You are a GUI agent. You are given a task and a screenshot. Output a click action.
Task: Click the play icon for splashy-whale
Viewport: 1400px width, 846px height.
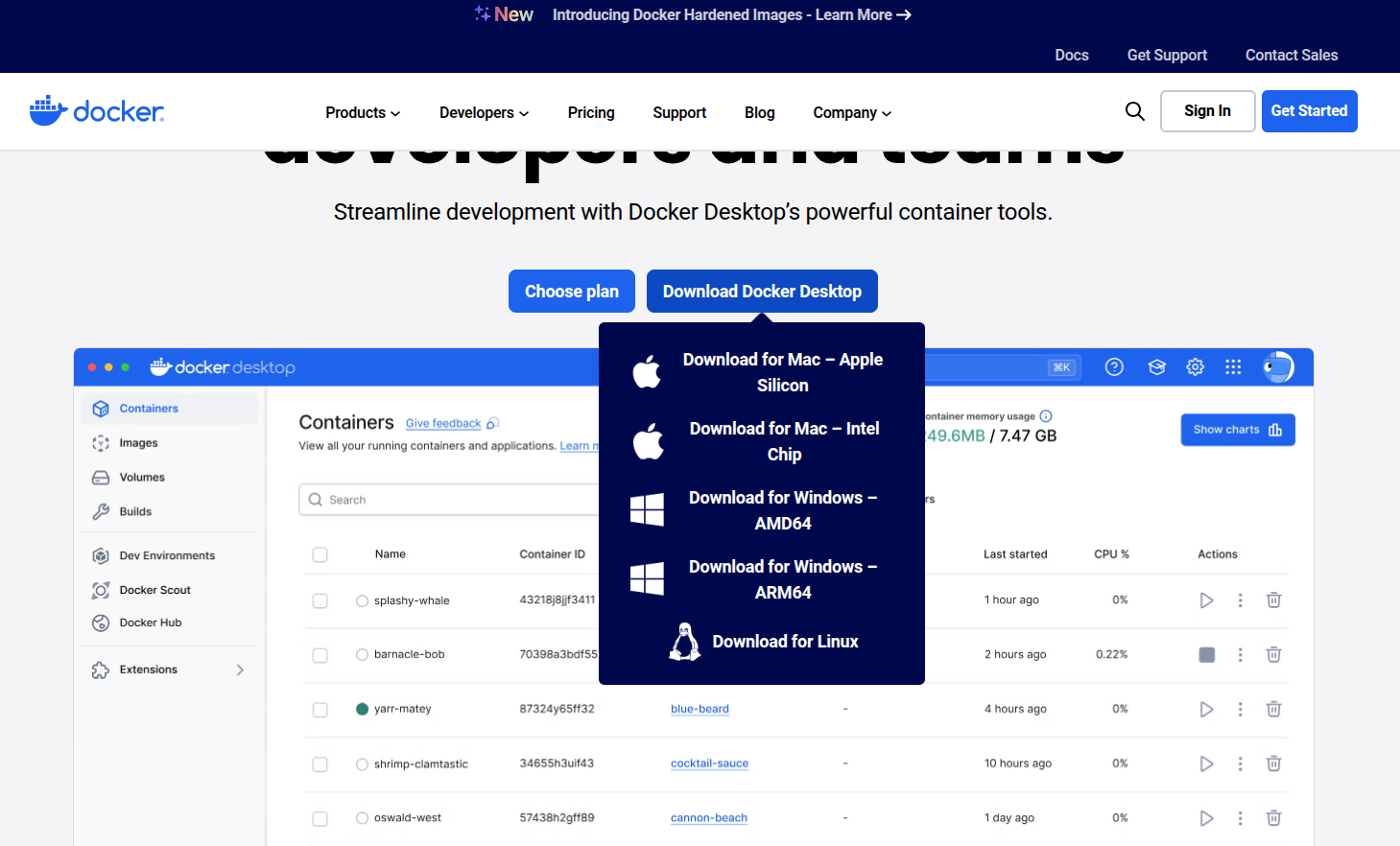tap(1206, 600)
